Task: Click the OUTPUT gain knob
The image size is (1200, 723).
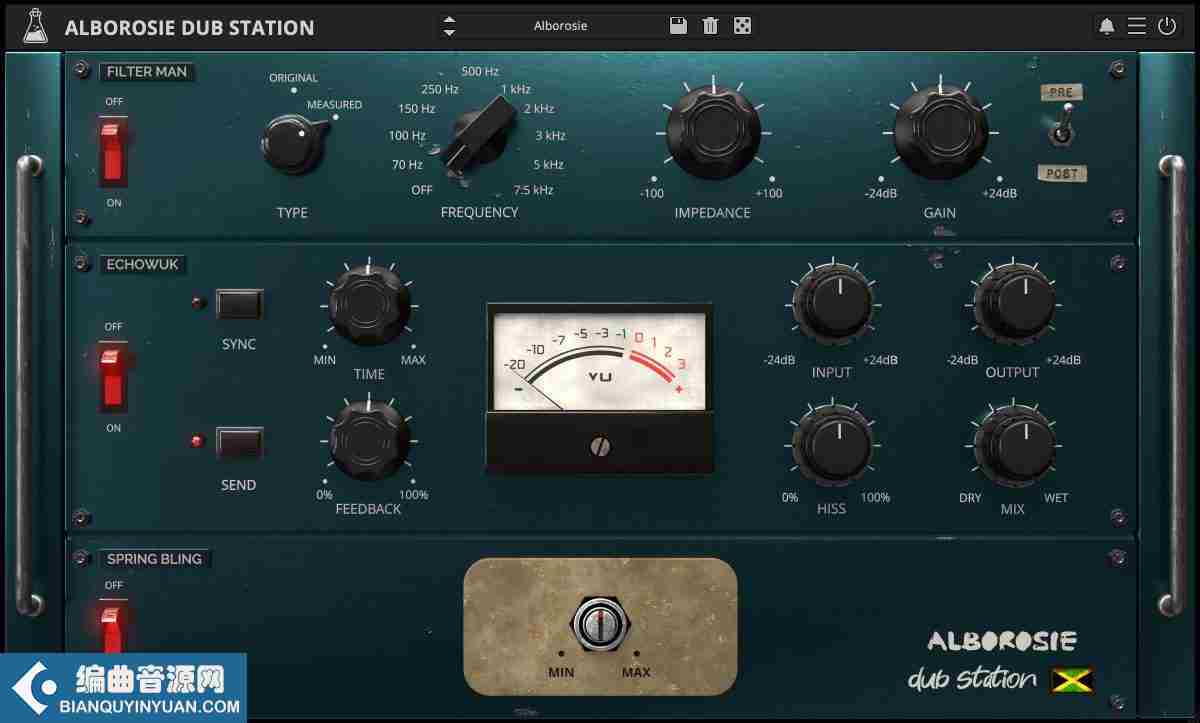Action: click(1013, 305)
